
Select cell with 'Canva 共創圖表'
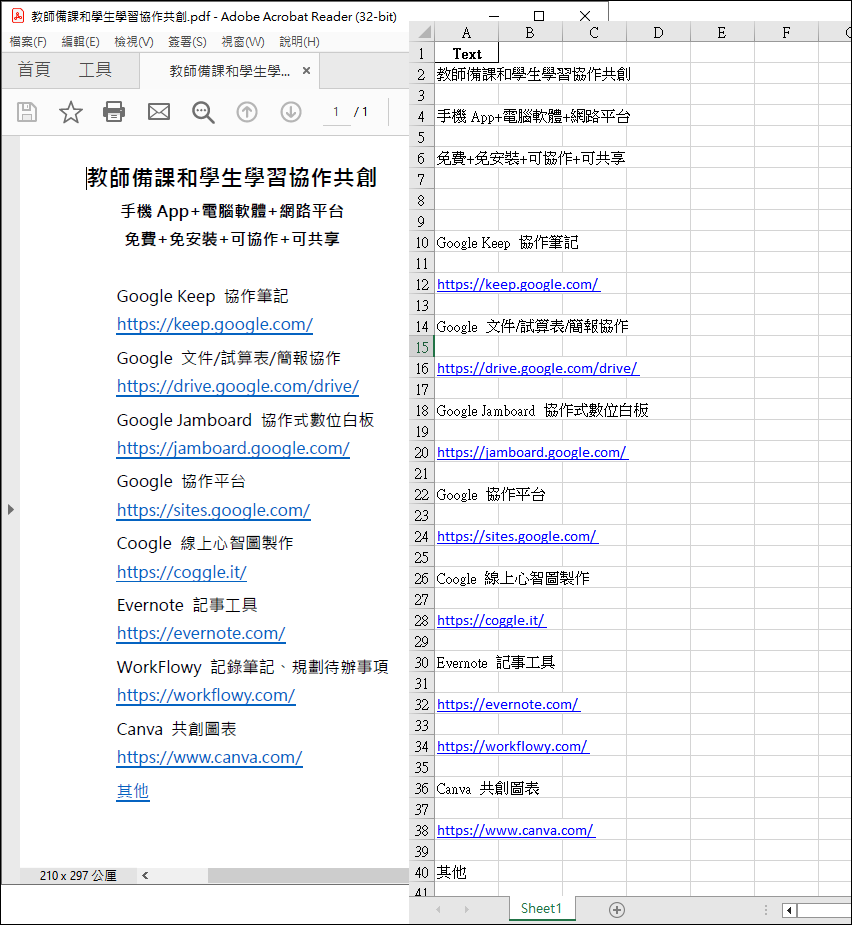[x=488, y=788]
